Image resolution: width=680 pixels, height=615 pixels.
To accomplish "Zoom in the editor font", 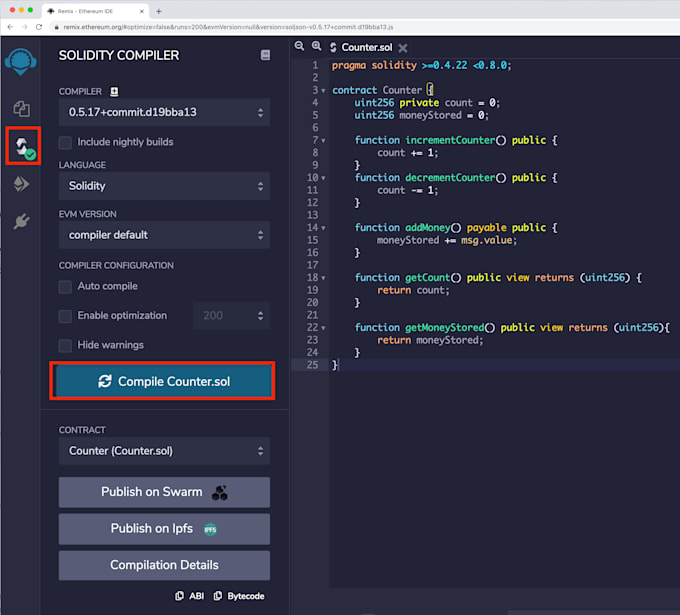I will (317, 46).
